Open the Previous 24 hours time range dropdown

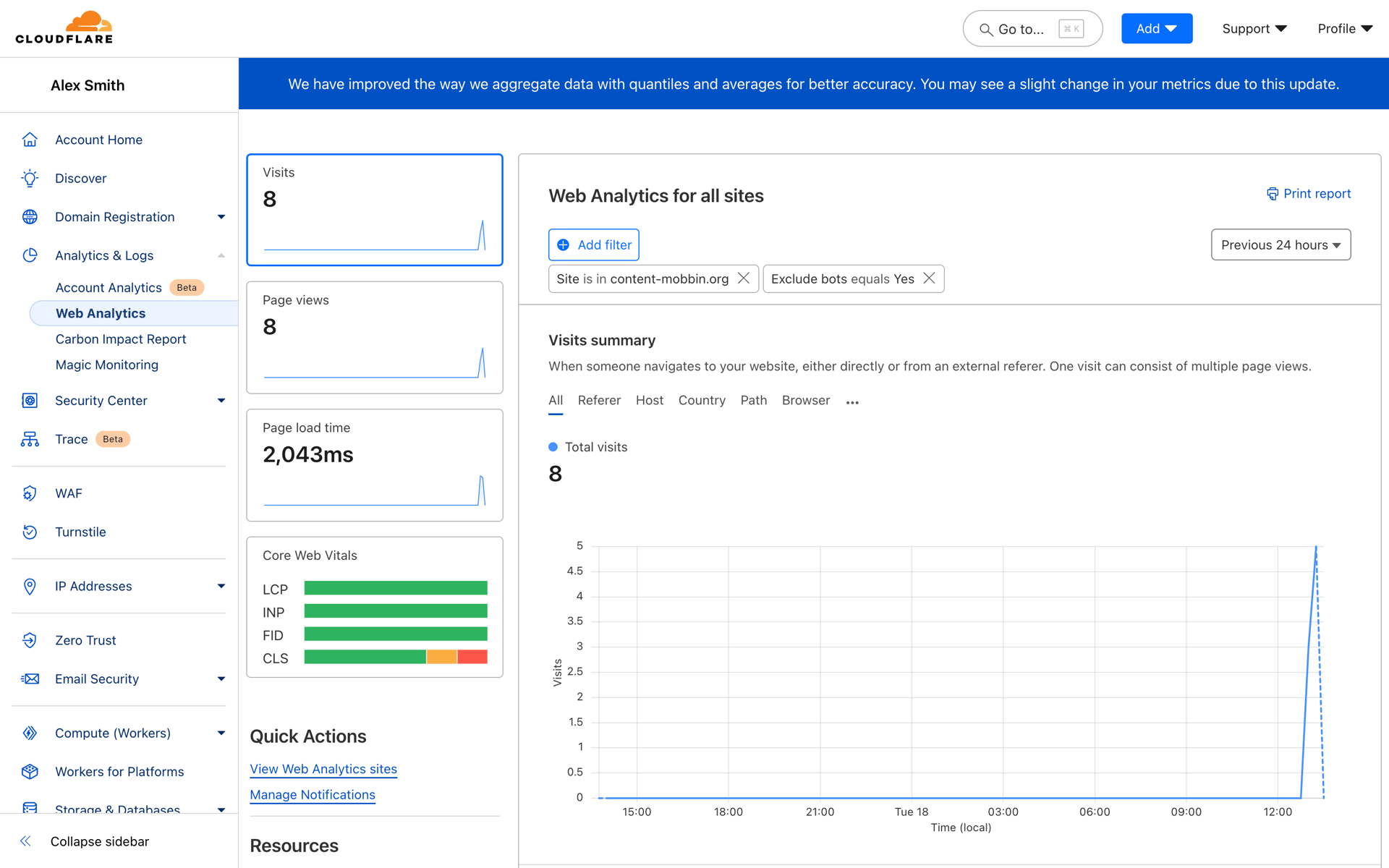coord(1280,244)
